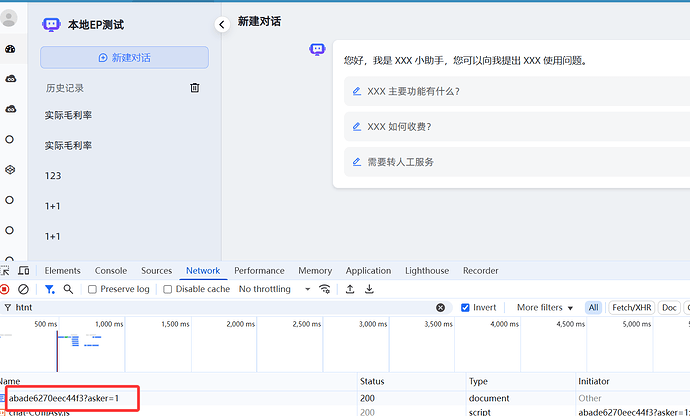Toggle the network filter funnel icon
The height and width of the screenshot is (416, 690).
click(49, 289)
